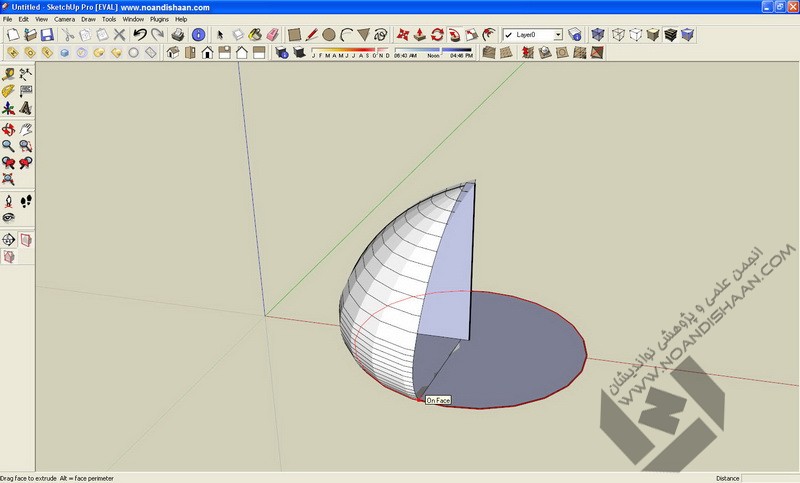Toggle X-Ray face style
This screenshot has width=800, height=483.
pyautogui.click(x=598, y=34)
